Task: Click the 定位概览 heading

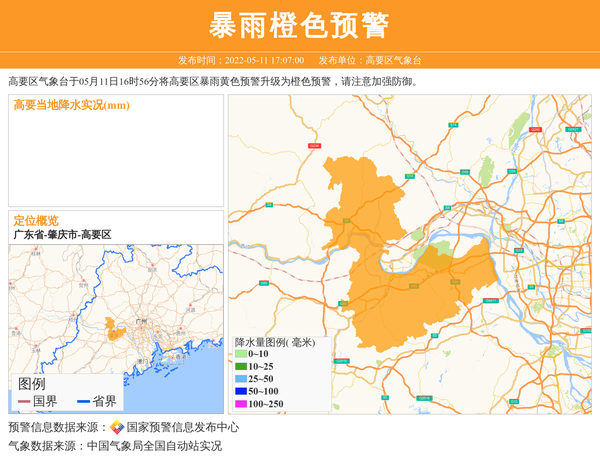Action: tap(36, 221)
